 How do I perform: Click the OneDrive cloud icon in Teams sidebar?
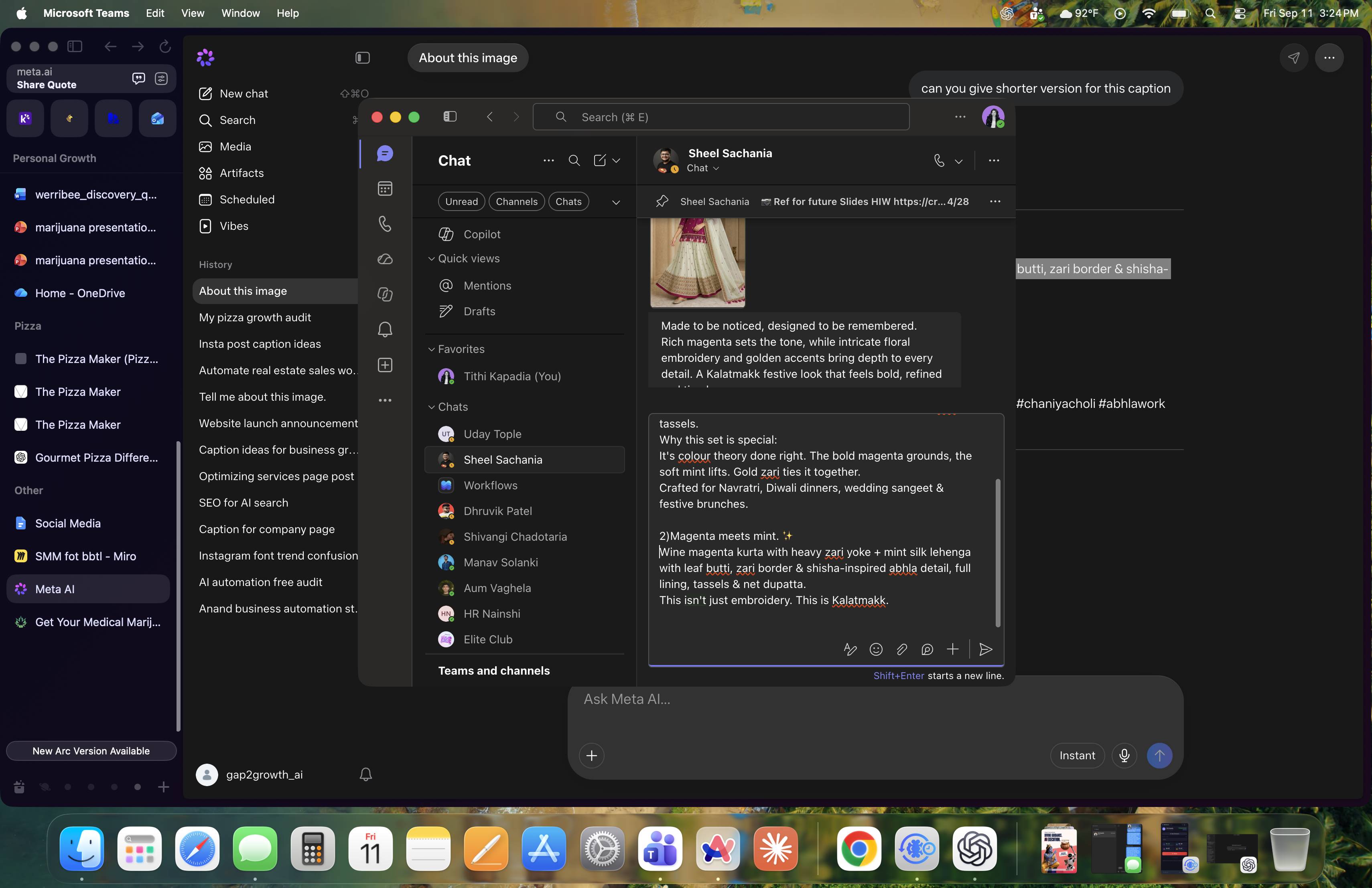point(385,259)
